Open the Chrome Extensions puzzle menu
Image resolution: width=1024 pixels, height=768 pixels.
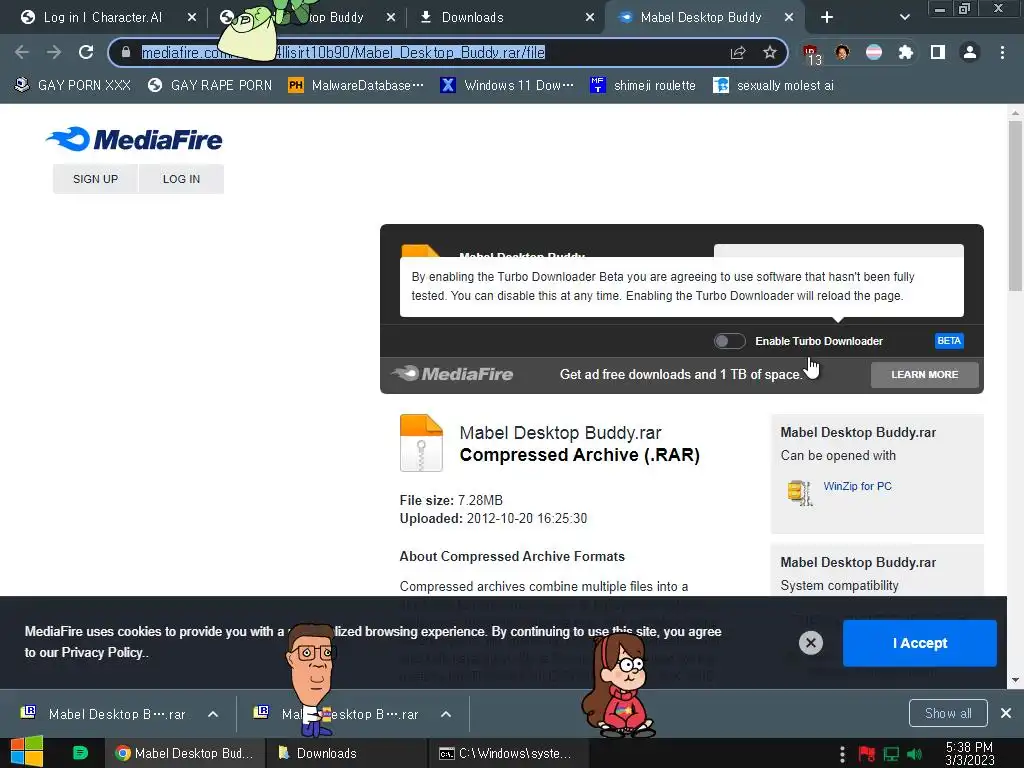[906, 52]
